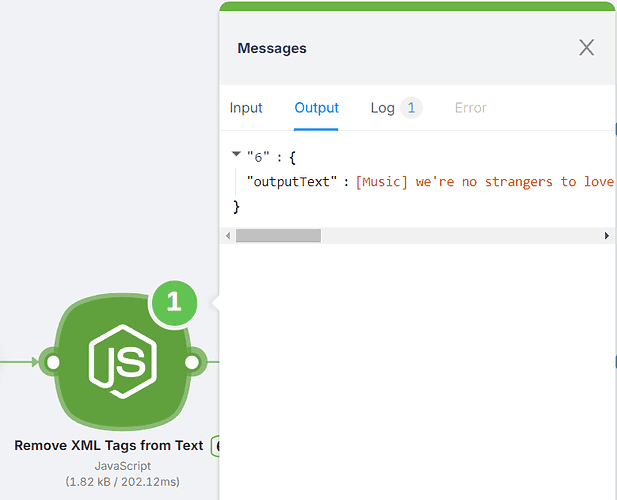
Task: Select the Output tab
Action: point(316,108)
